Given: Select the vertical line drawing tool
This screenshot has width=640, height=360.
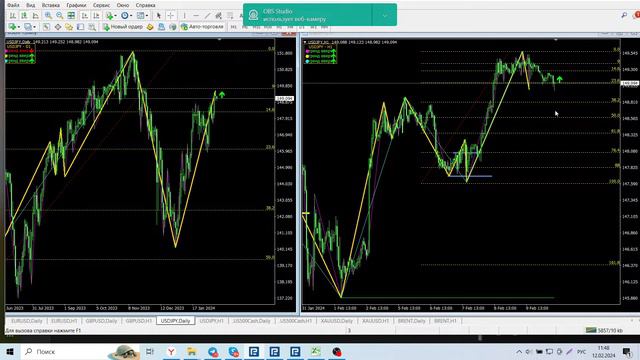Looking at the screenshot, I should point(184,16).
